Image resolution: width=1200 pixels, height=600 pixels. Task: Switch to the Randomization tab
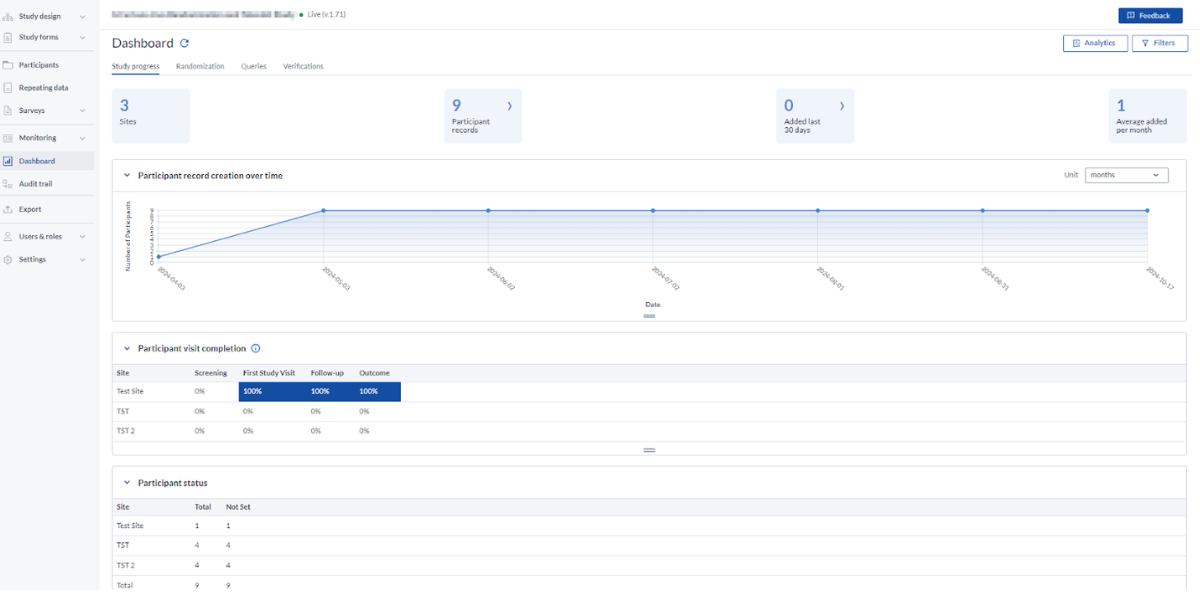coord(200,66)
